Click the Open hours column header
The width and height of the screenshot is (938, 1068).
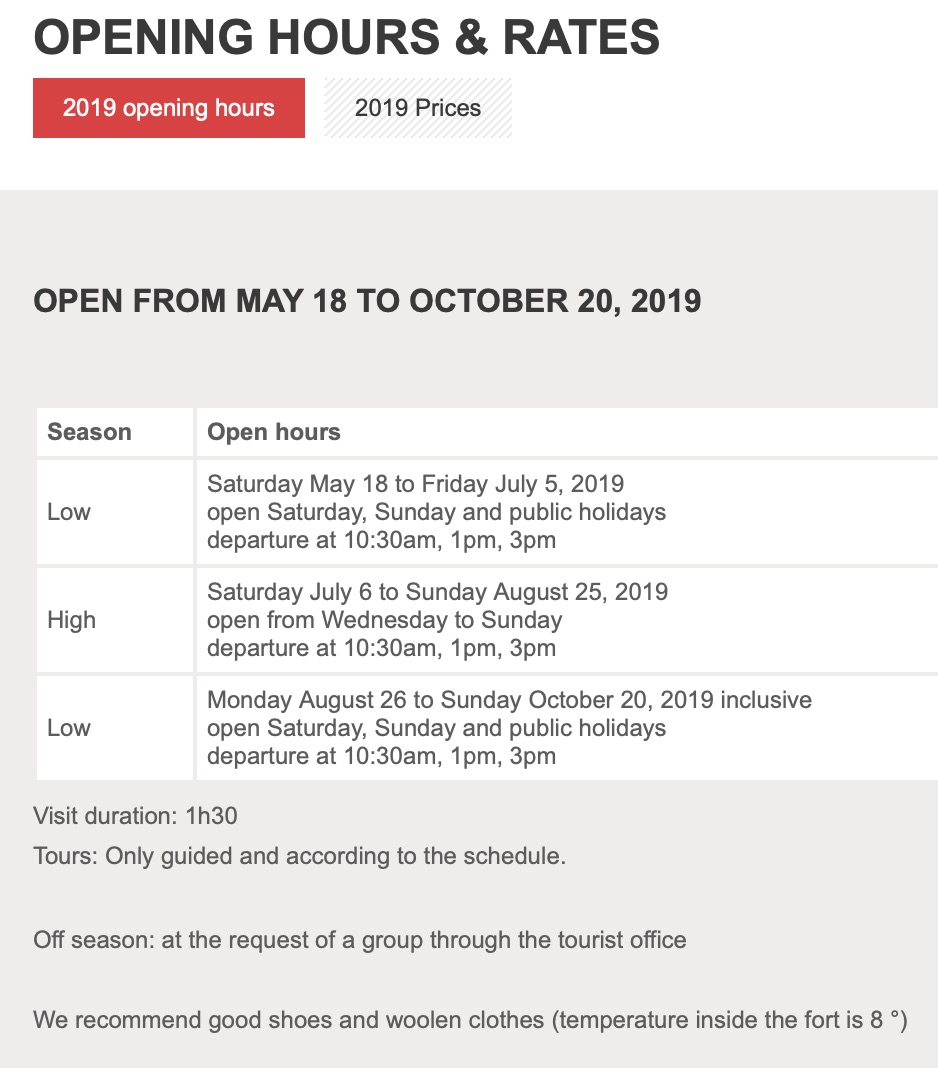click(x=273, y=432)
